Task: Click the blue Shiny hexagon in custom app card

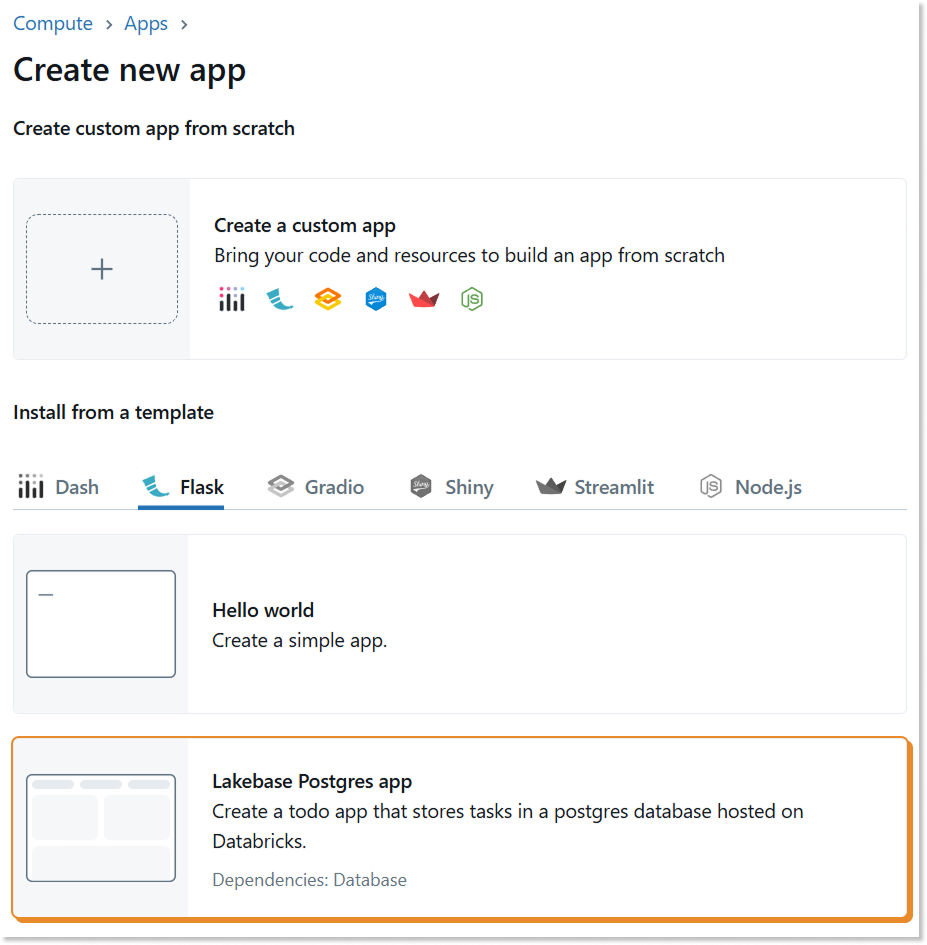Action: coord(376,299)
